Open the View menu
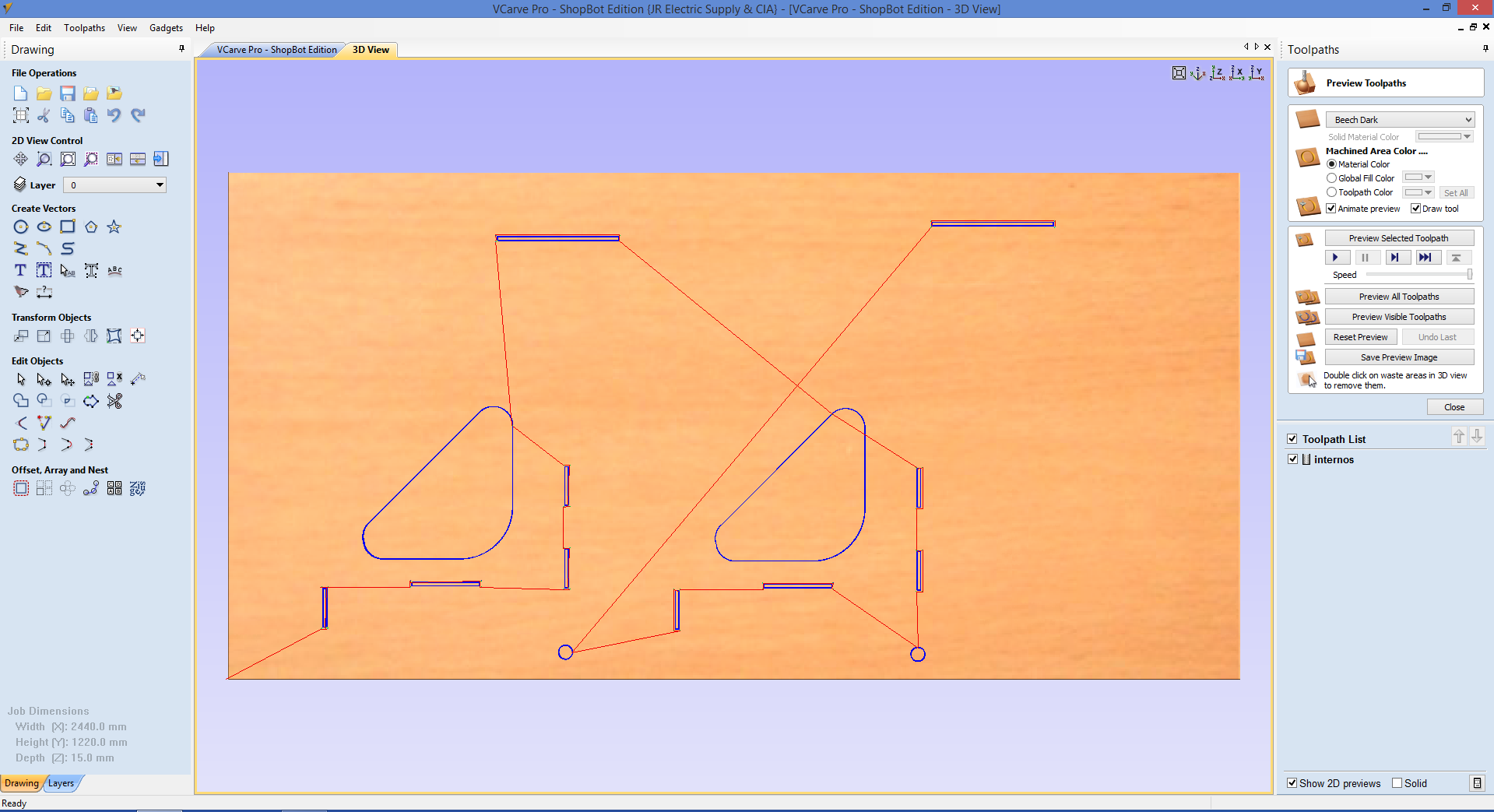 pos(127,28)
